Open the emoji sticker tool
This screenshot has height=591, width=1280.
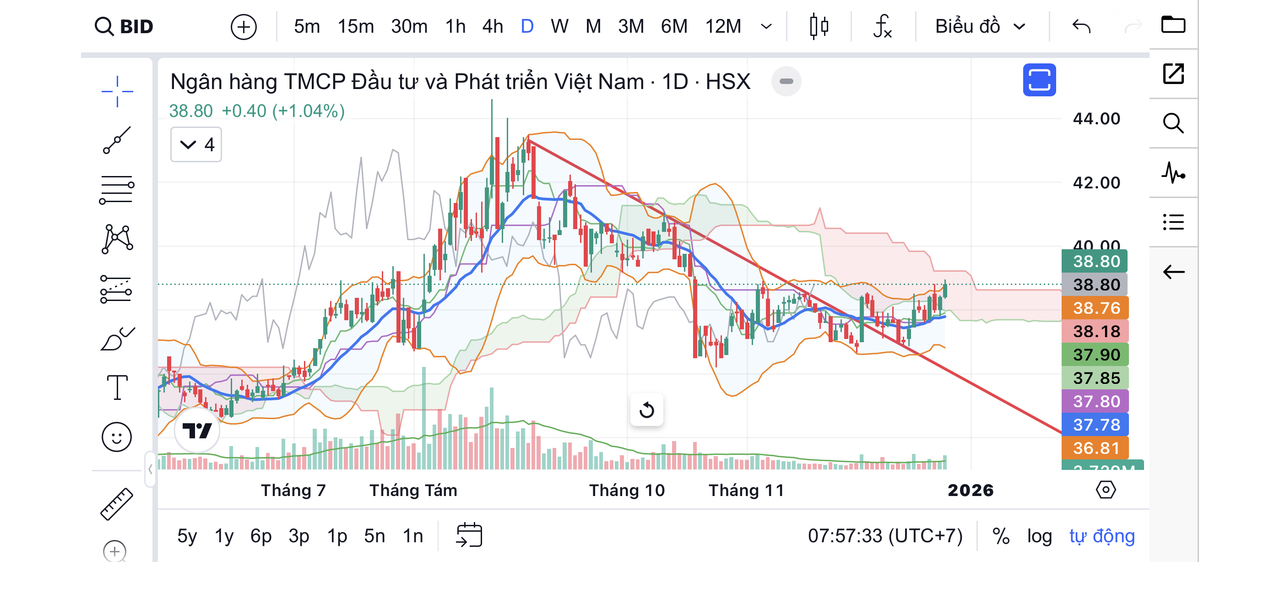click(x=117, y=437)
